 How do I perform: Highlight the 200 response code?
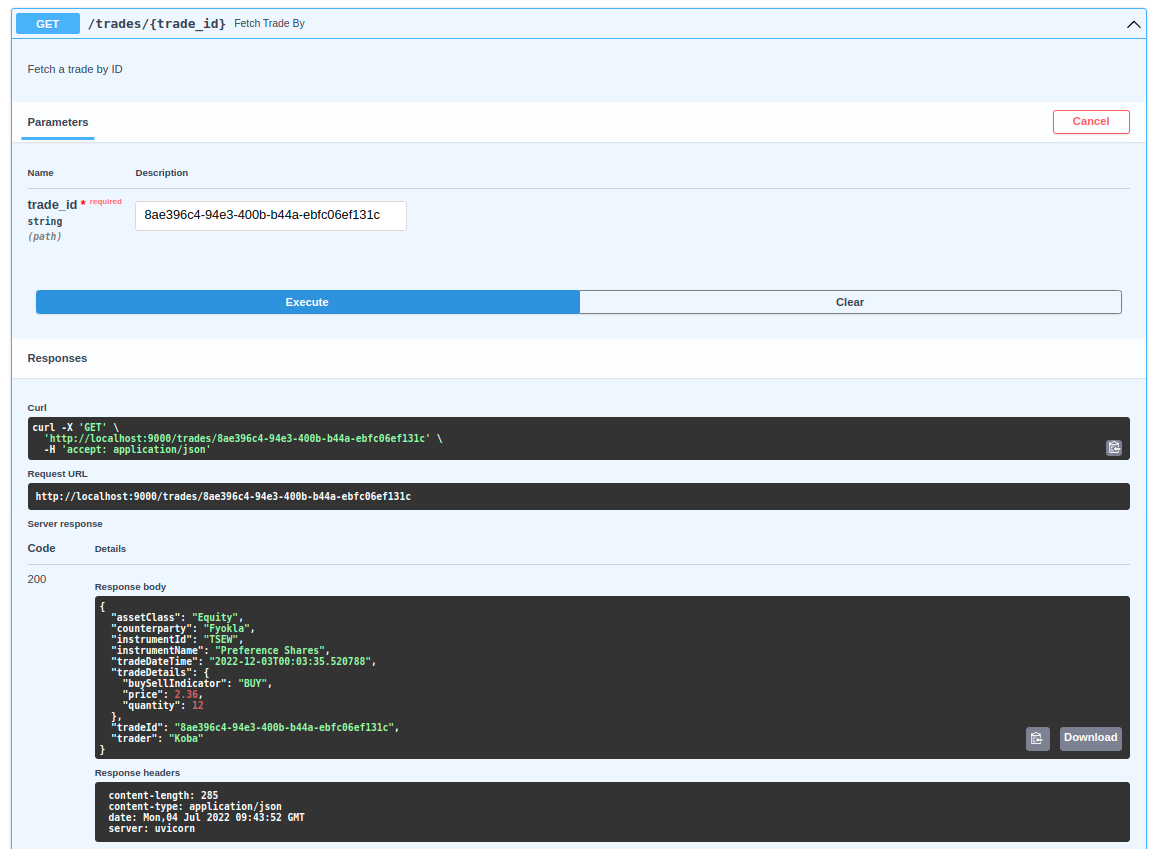36,579
